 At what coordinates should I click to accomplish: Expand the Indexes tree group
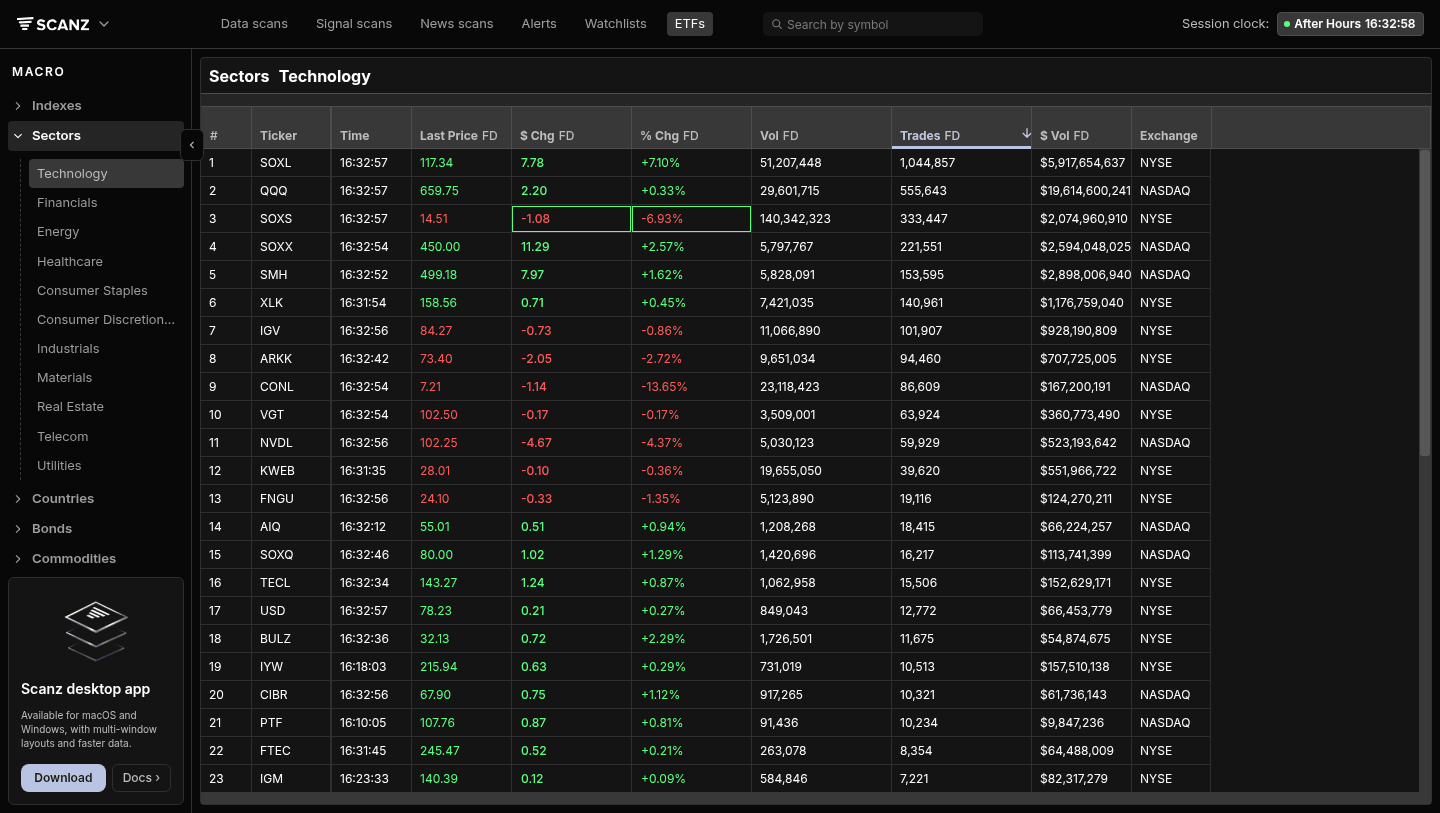tap(18, 106)
